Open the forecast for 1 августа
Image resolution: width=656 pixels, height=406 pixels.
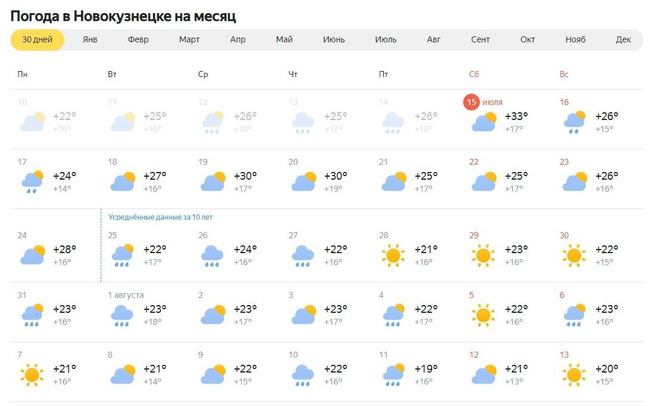tap(127, 295)
